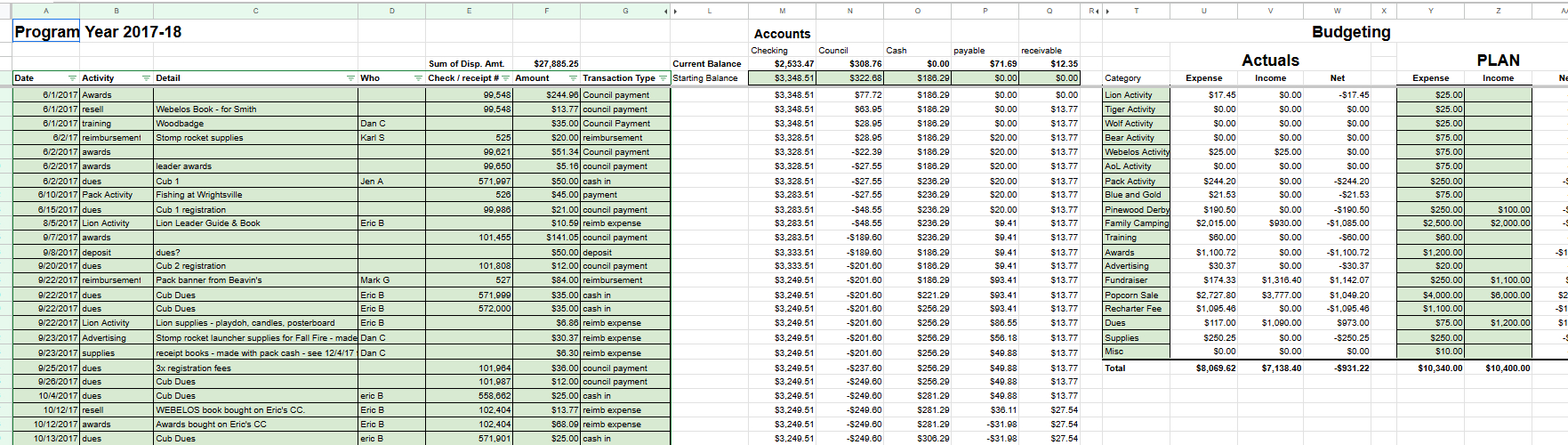Click the 'Family Camping' category cell
Viewport: 1568px width, 445px height.
[x=1137, y=223]
